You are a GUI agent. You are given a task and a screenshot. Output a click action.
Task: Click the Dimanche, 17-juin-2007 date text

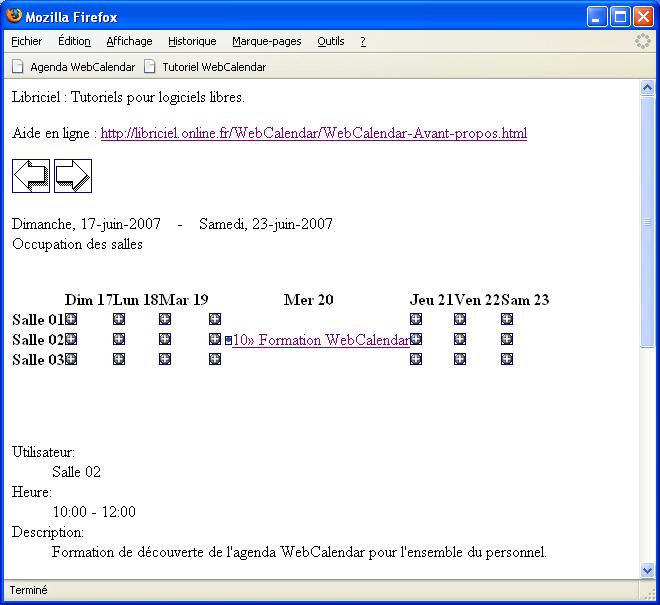[86, 224]
